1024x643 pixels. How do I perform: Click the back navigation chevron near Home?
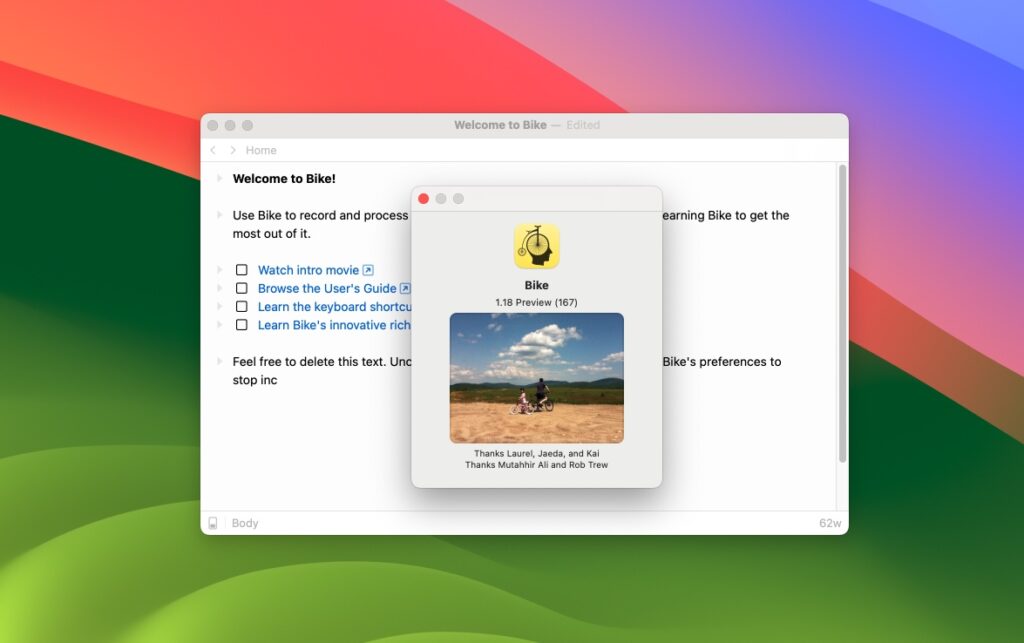click(213, 149)
